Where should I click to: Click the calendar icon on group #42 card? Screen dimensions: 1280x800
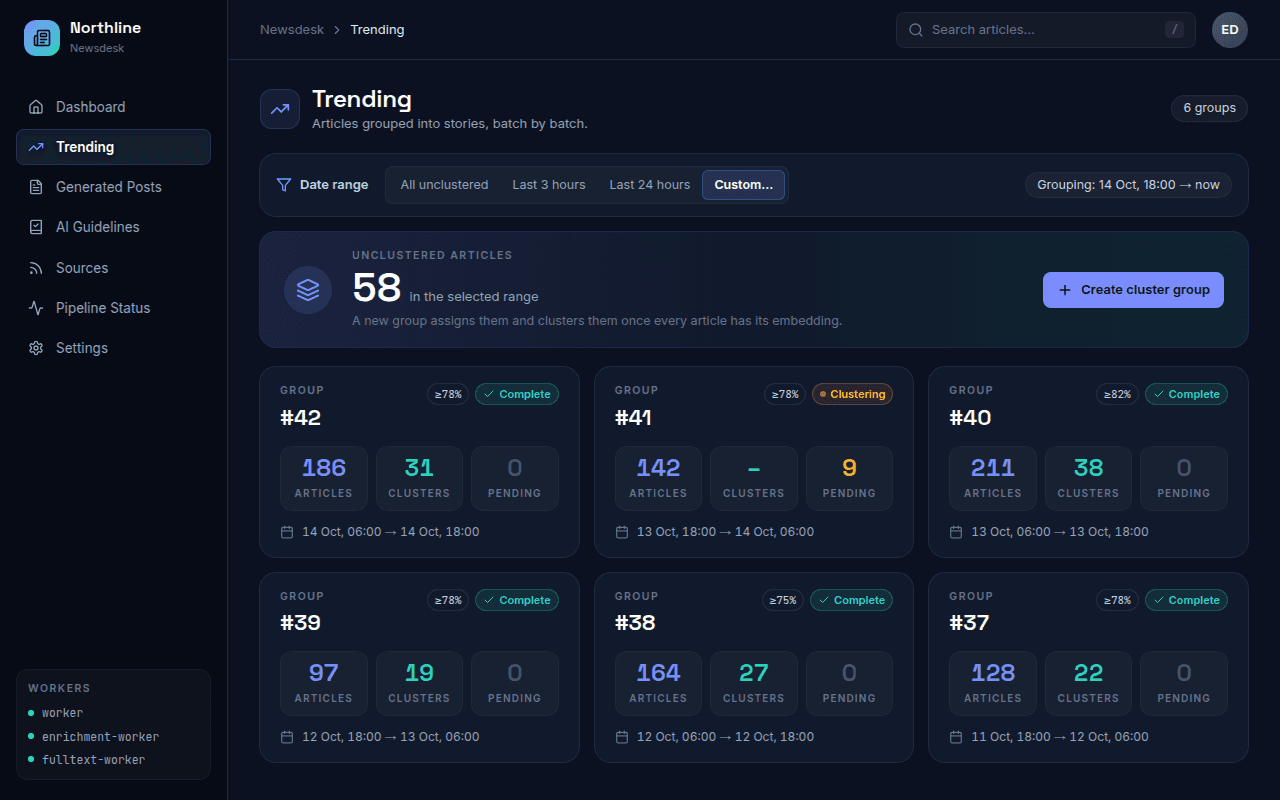287,532
